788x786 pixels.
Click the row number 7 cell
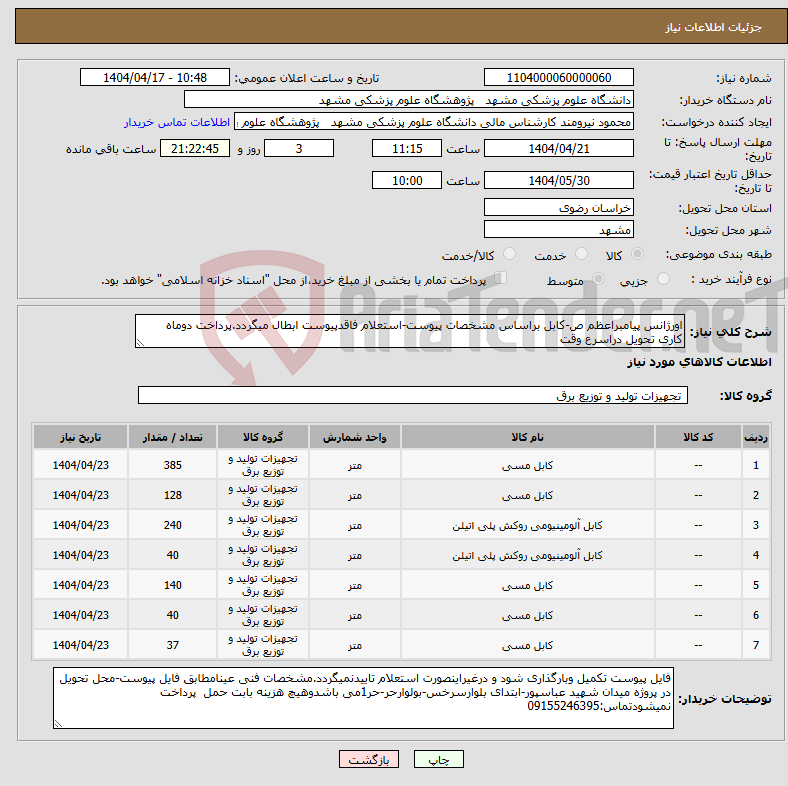[755, 645]
